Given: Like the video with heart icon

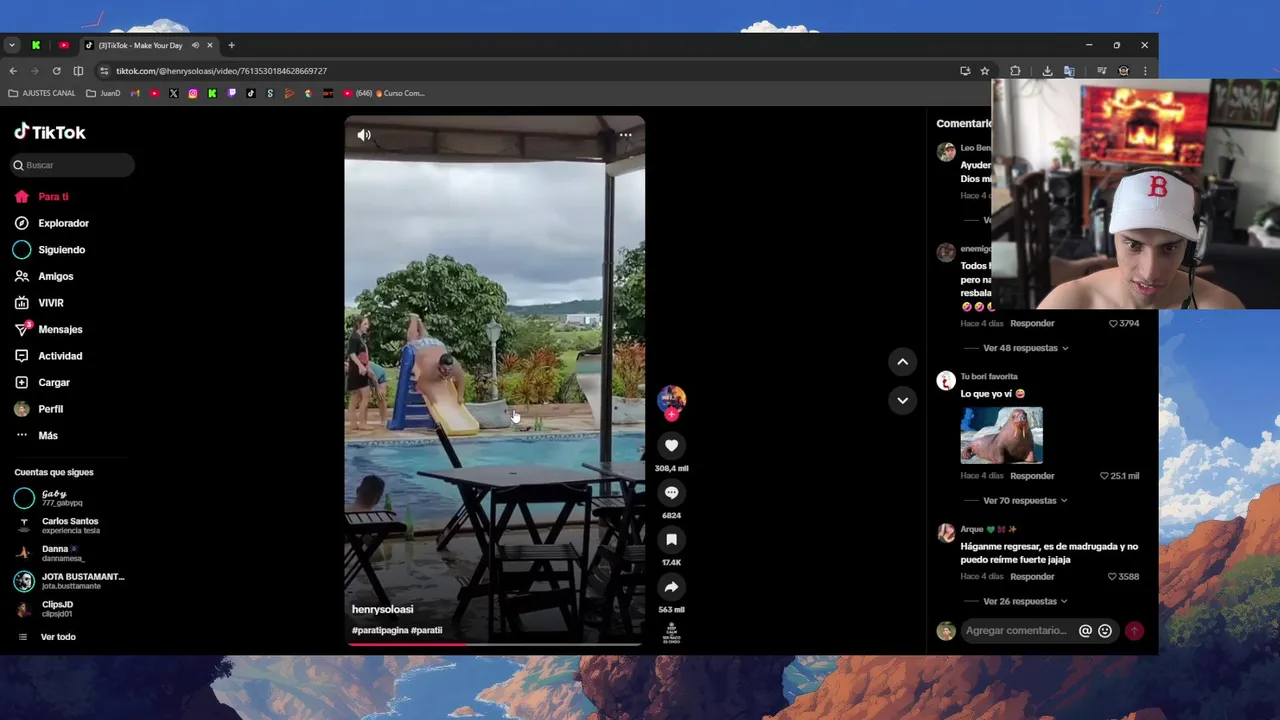Looking at the screenshot, I should tap(671, 445).
